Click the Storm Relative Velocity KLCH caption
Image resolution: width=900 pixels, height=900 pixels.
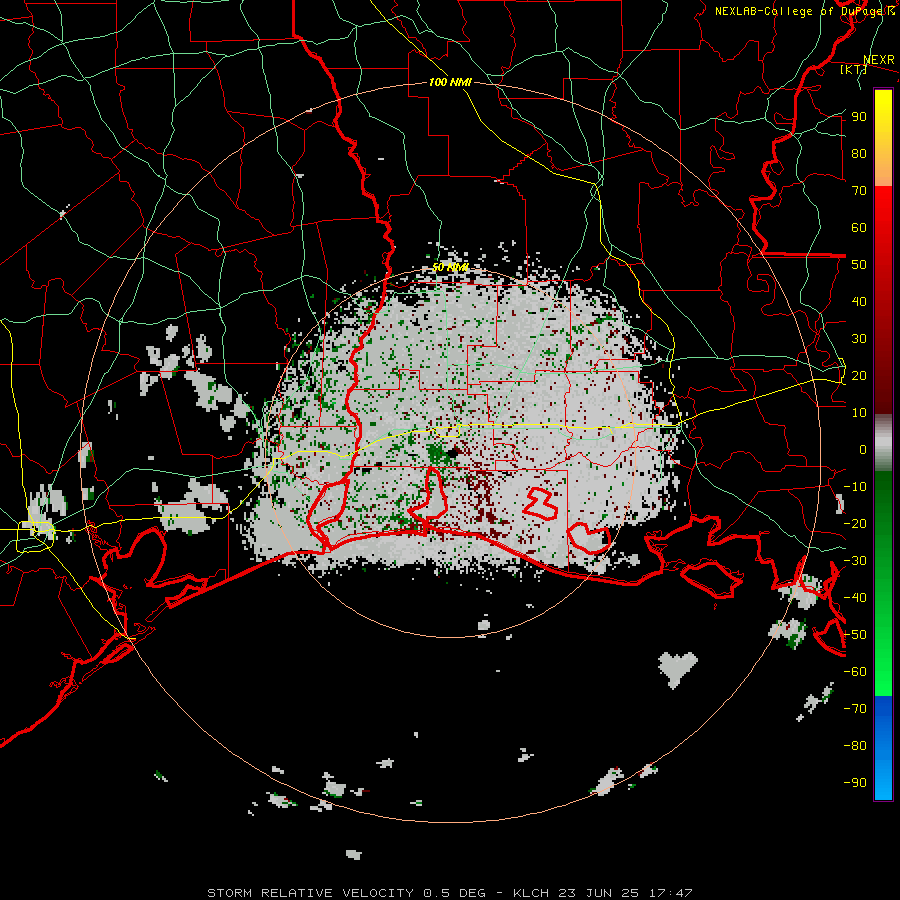(450, 893)
